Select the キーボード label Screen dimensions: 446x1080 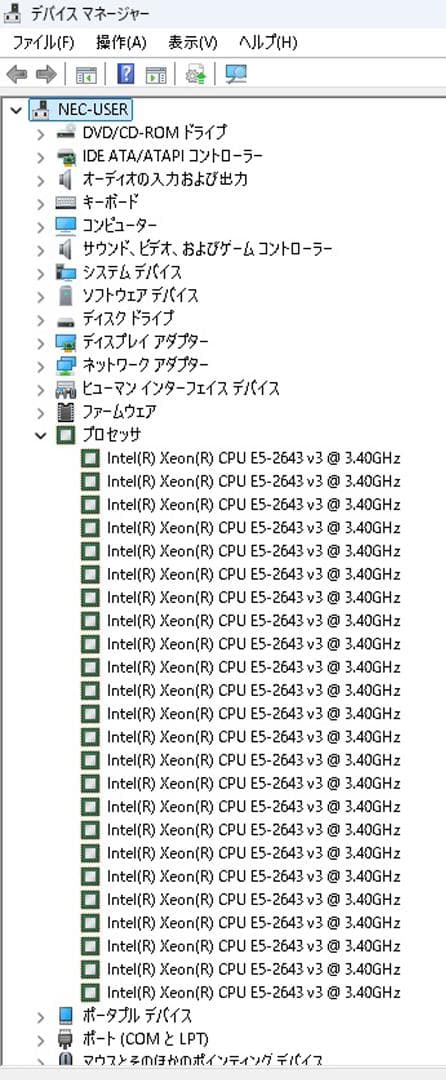coord(111,202)
